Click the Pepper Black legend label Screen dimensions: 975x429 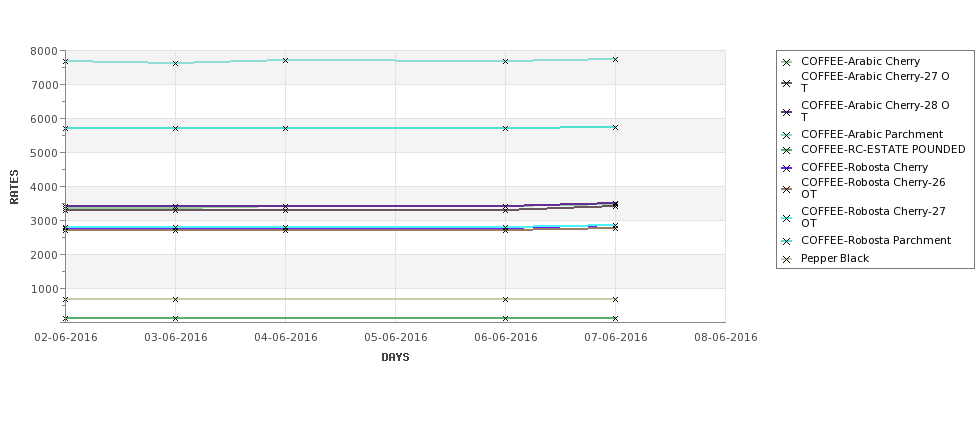(834, 258)
